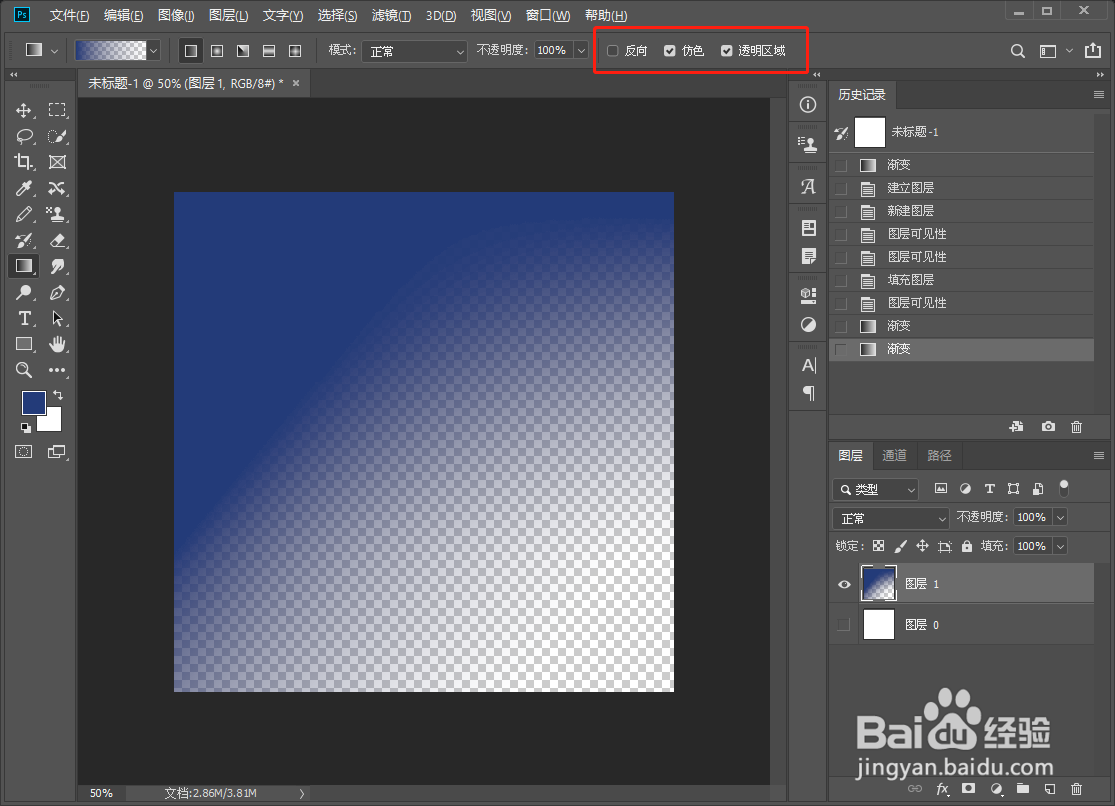Screen dimensions: 1115x806
Task: Toggle lock transparent pixels icon
Action: click(879, 546)
